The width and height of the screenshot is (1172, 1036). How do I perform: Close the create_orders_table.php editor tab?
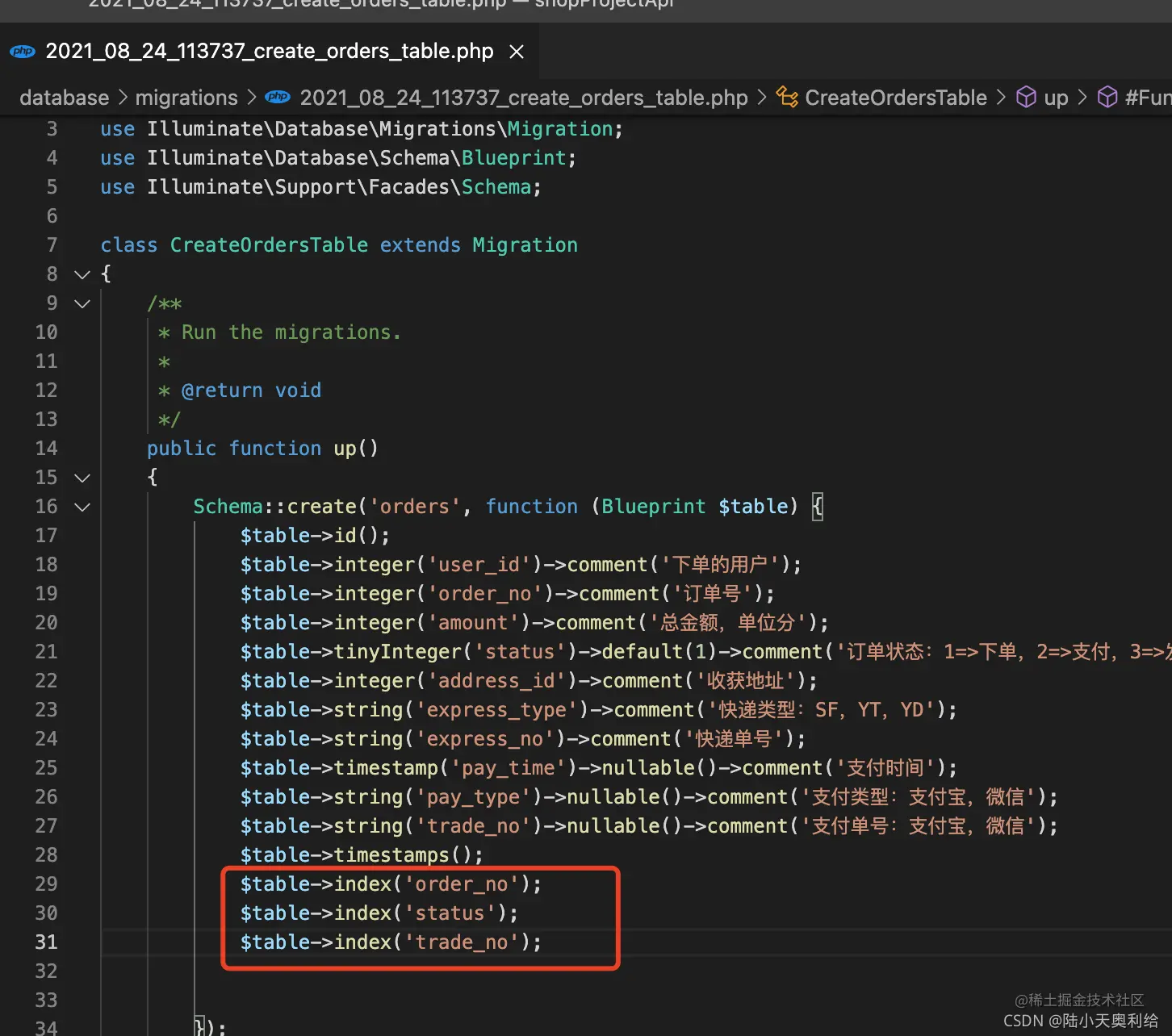(x=517, y=52)
